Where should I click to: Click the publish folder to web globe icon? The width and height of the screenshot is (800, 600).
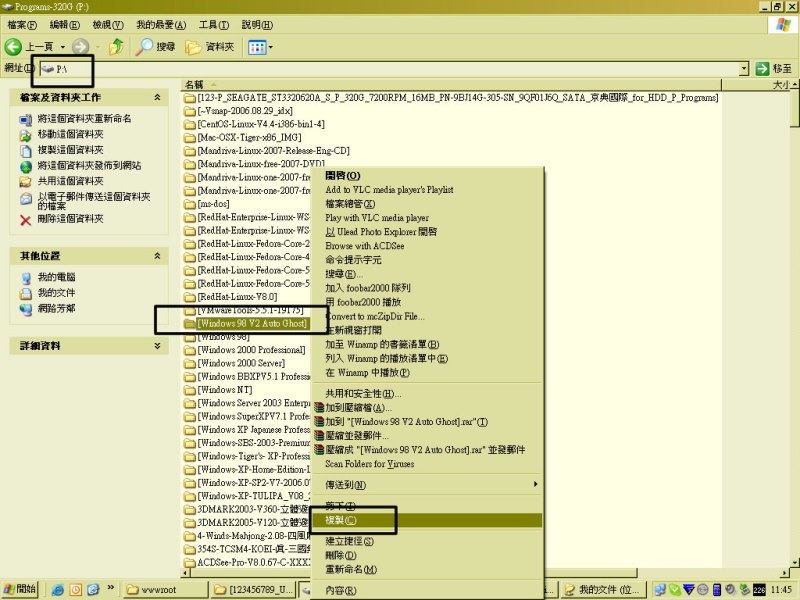point(26,166)
